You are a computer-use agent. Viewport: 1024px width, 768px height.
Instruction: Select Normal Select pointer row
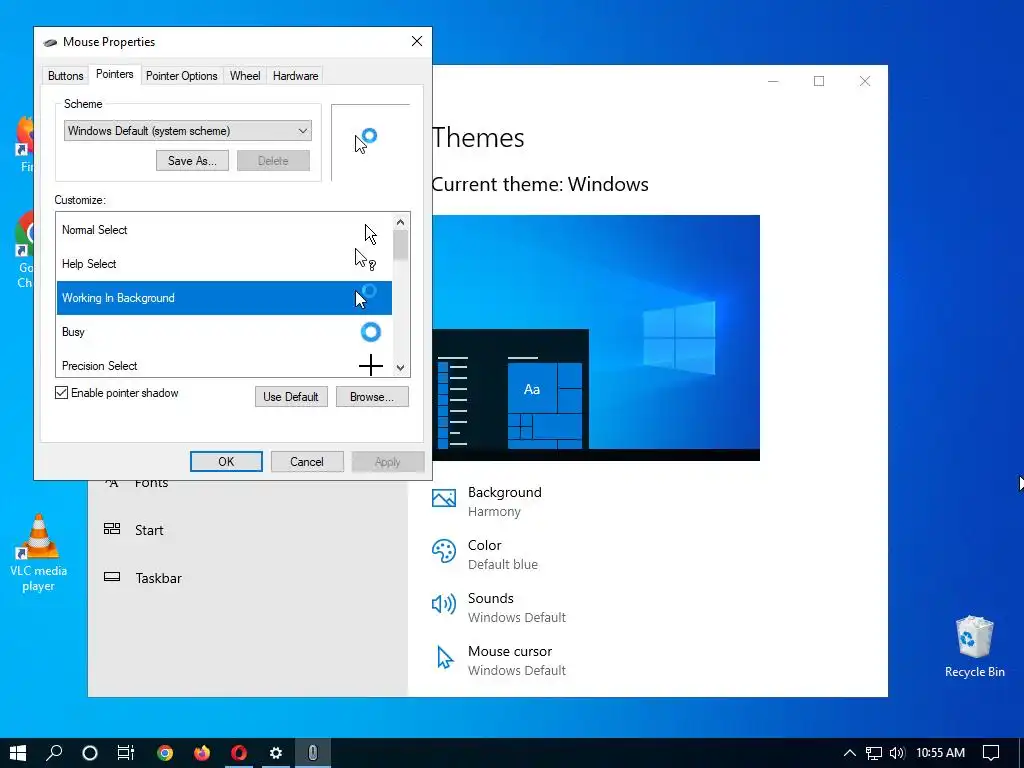coord(224,230)
